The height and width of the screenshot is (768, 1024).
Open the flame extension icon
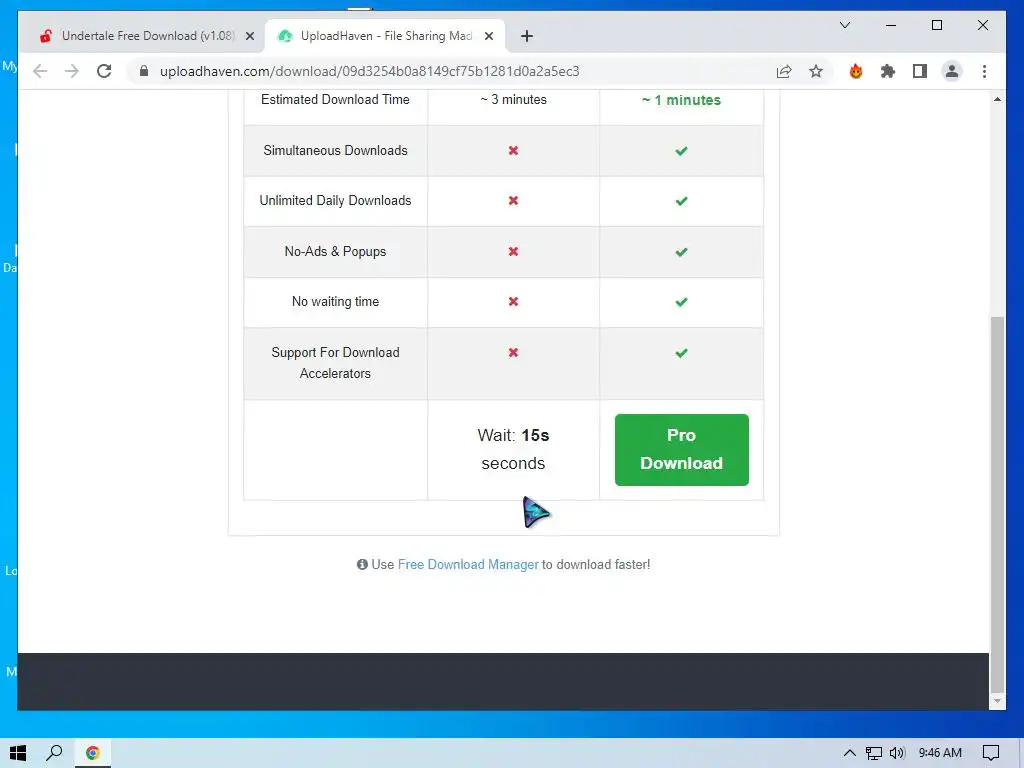click(856, 71)
